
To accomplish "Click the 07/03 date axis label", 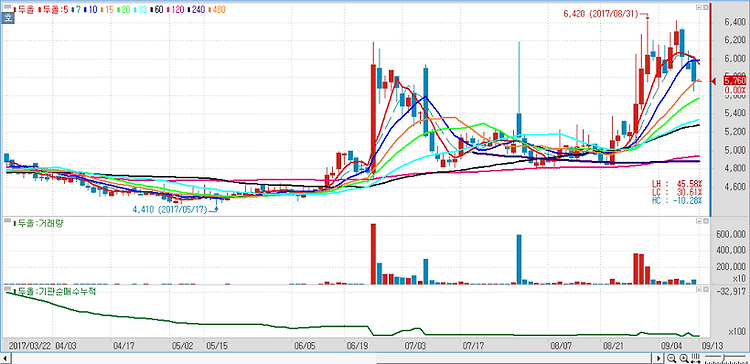I will [x=415, y=345].
